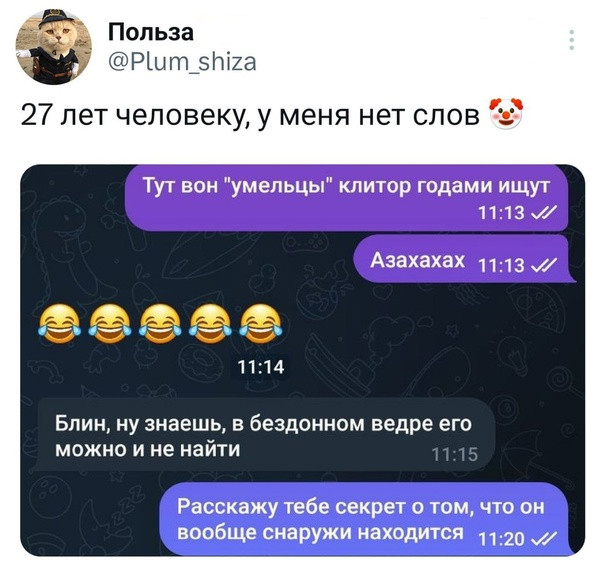Viewport: 604px width, 566px height.
Task: Tap the 11:14 timestamp under the emojis
Action: tap(261, 367)
